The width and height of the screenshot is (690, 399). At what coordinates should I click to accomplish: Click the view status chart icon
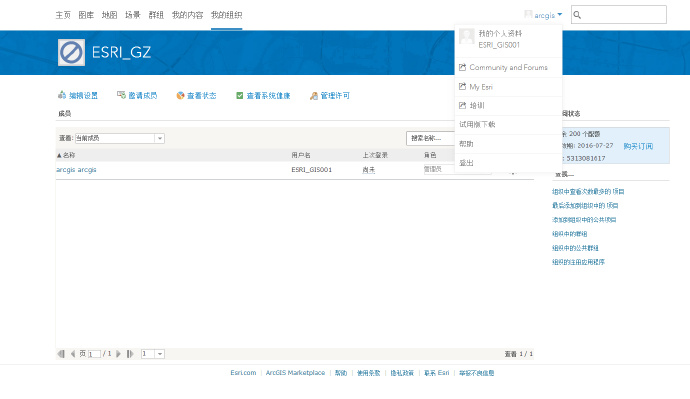click(x=180, y=95)
